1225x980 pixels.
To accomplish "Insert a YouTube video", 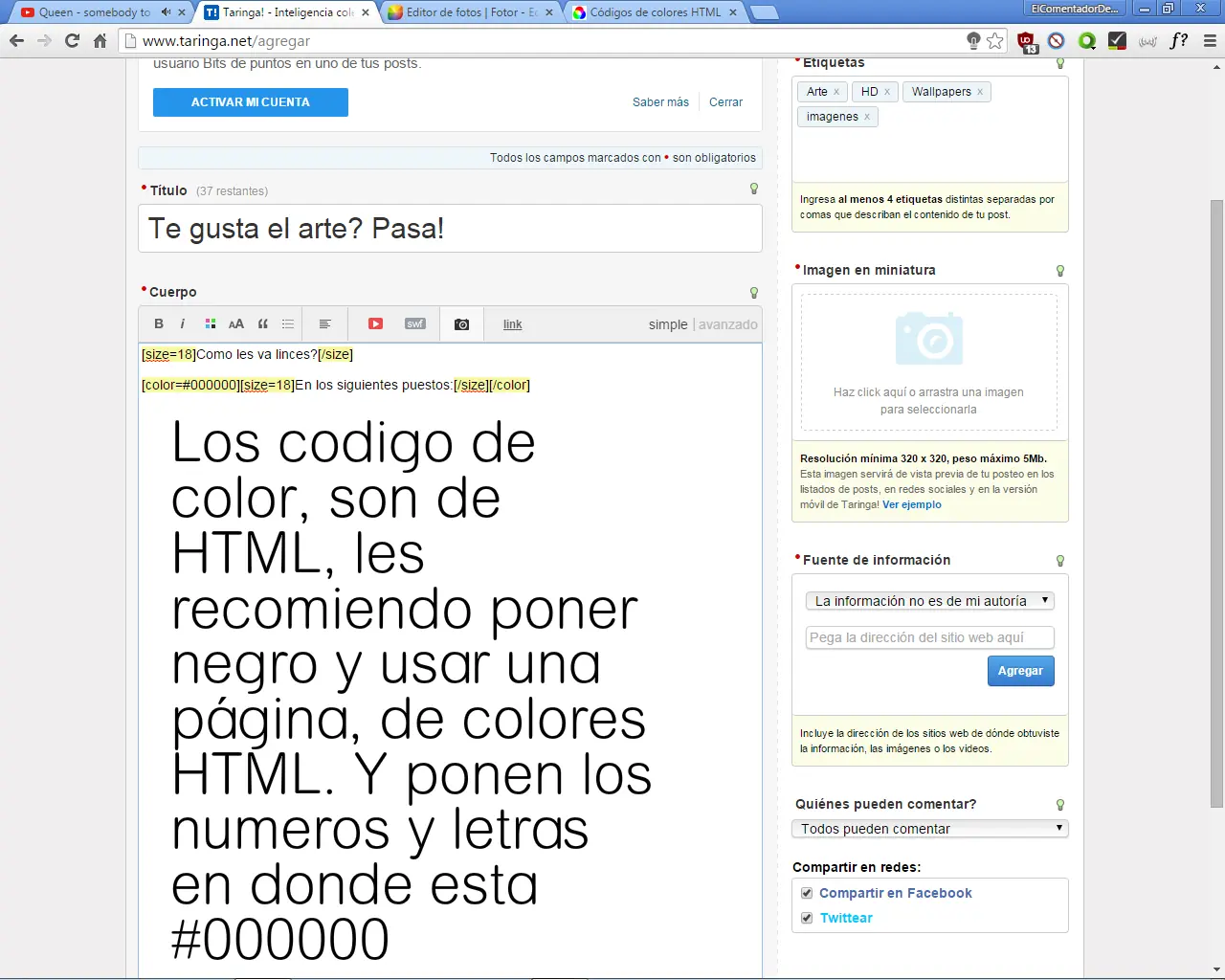I will pyautogui.click(x=375, y=323).
